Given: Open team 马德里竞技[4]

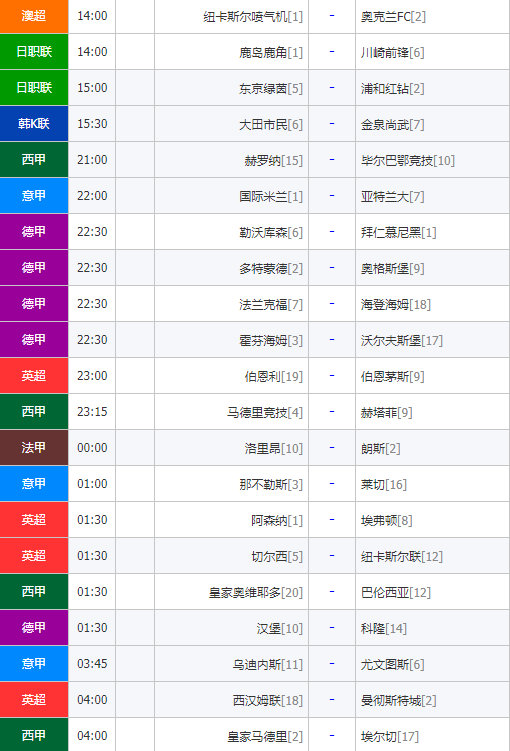Looking at the screenshot, I should 265,412.
